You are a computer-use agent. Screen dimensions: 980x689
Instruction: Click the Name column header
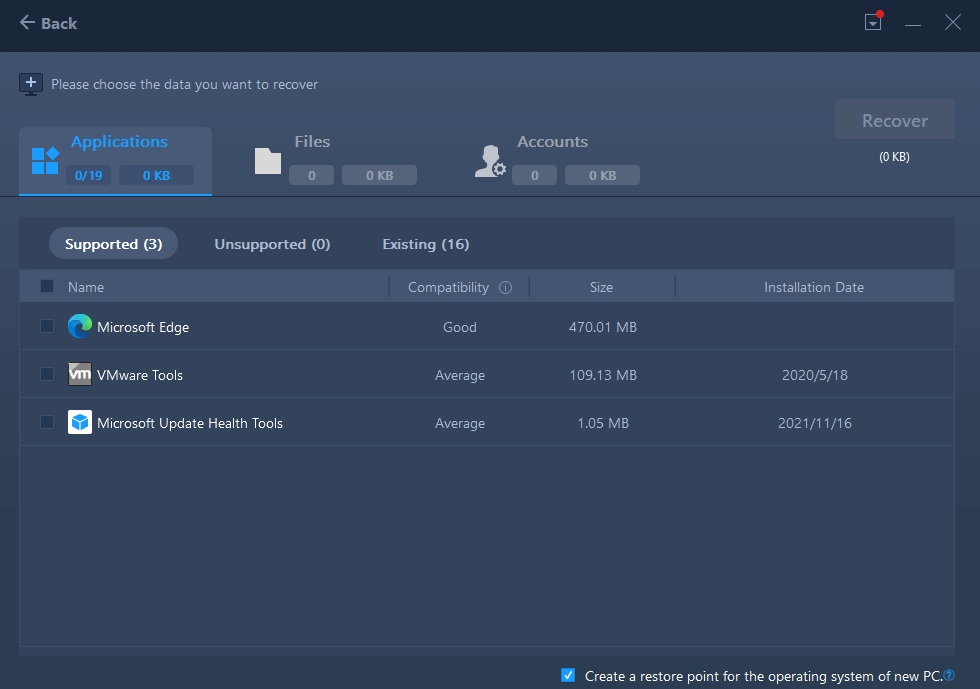(86, 287)
